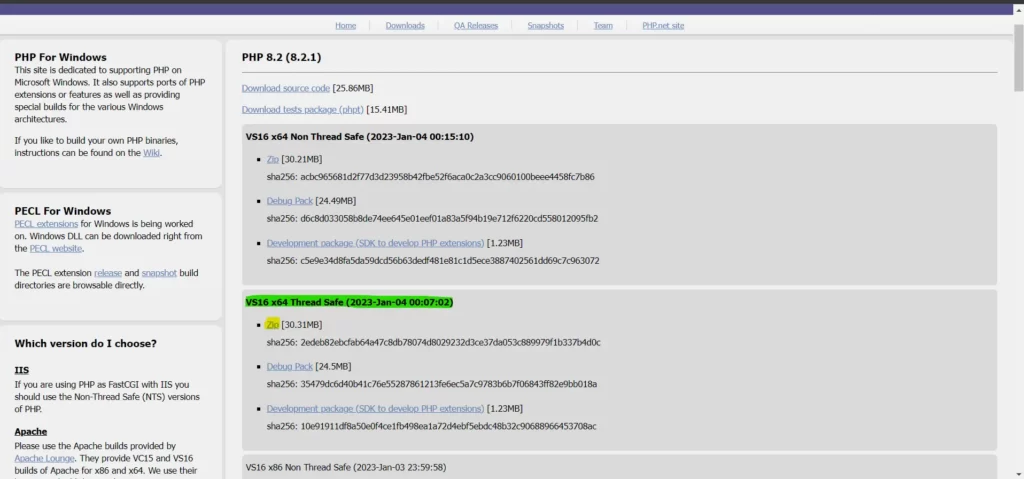
Task: Open Development package link under x64 Thread Safe
Action: pyautogui.click(x=375, y=408)
